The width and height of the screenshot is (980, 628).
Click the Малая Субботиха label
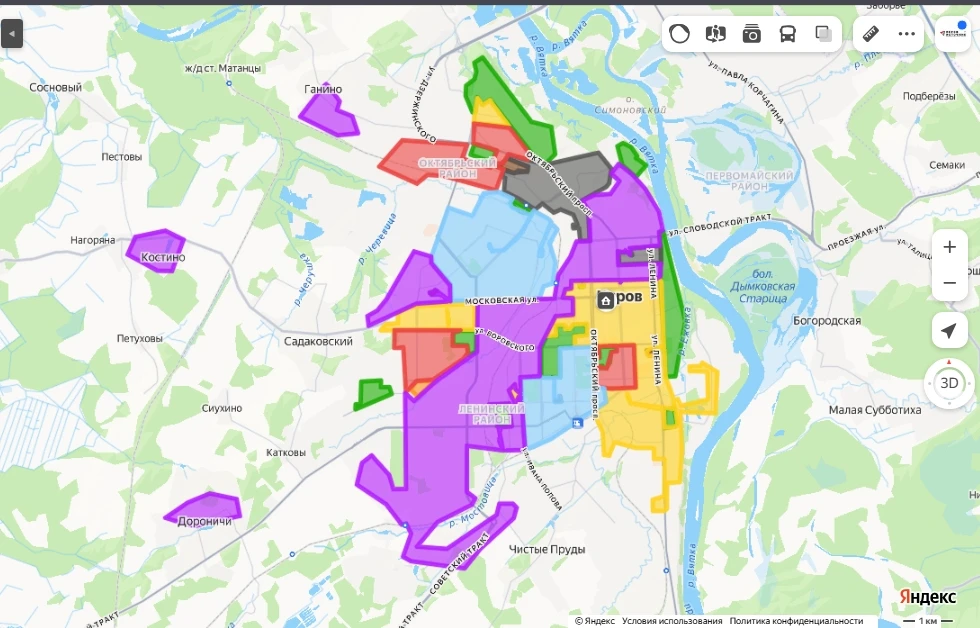[x=875, y=410]
